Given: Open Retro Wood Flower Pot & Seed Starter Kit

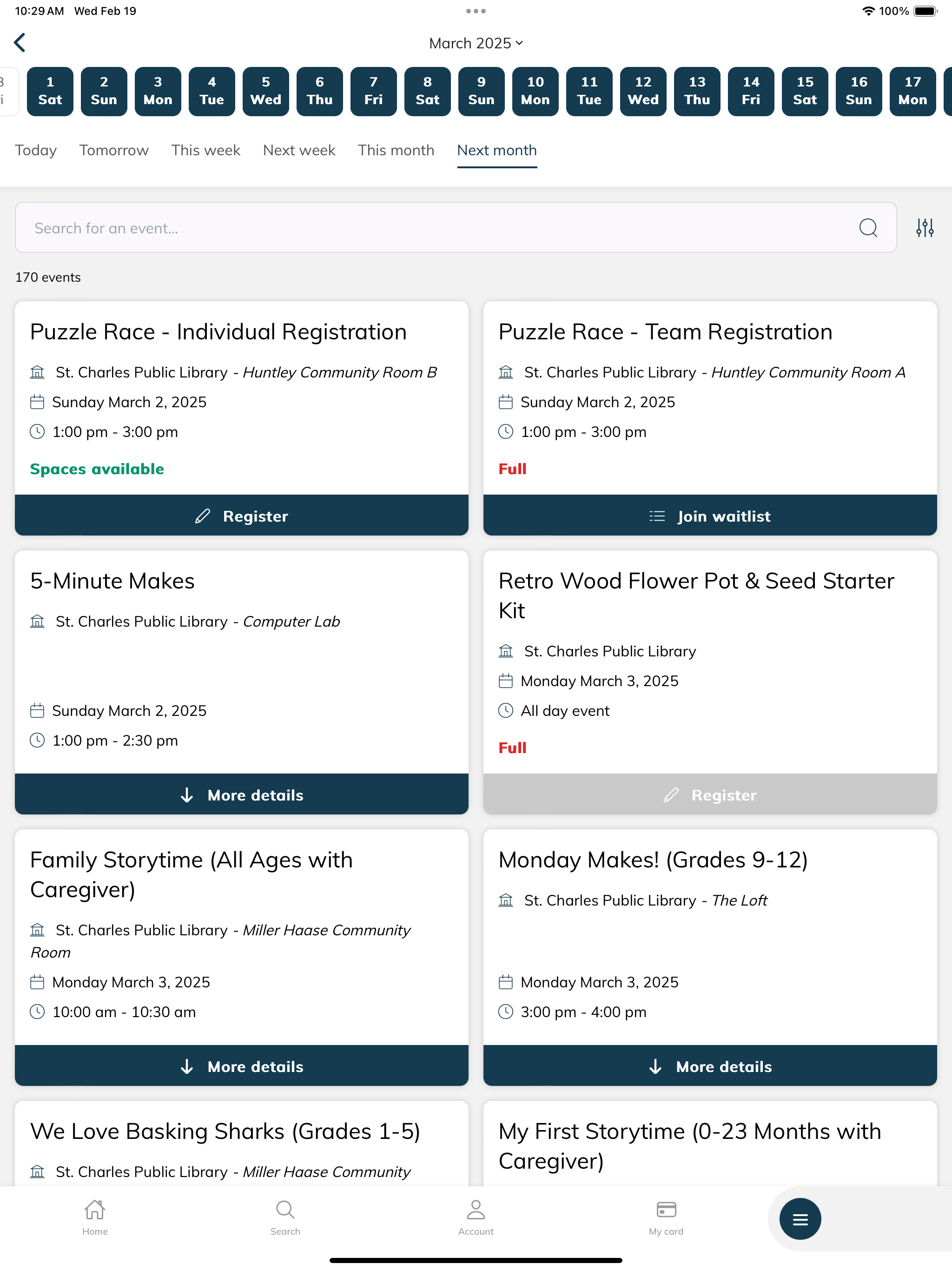Looking at the screenshot, I should 696,596.
